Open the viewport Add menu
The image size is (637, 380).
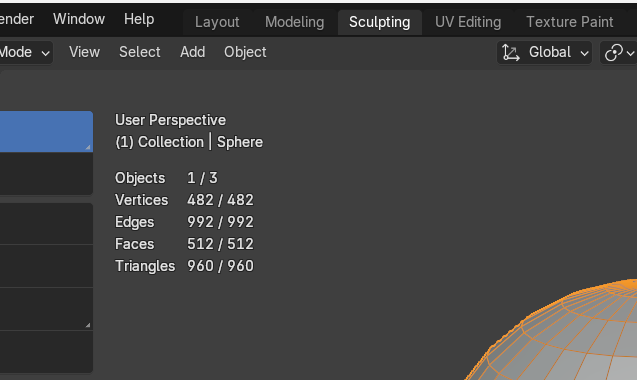tap(193, 52)
